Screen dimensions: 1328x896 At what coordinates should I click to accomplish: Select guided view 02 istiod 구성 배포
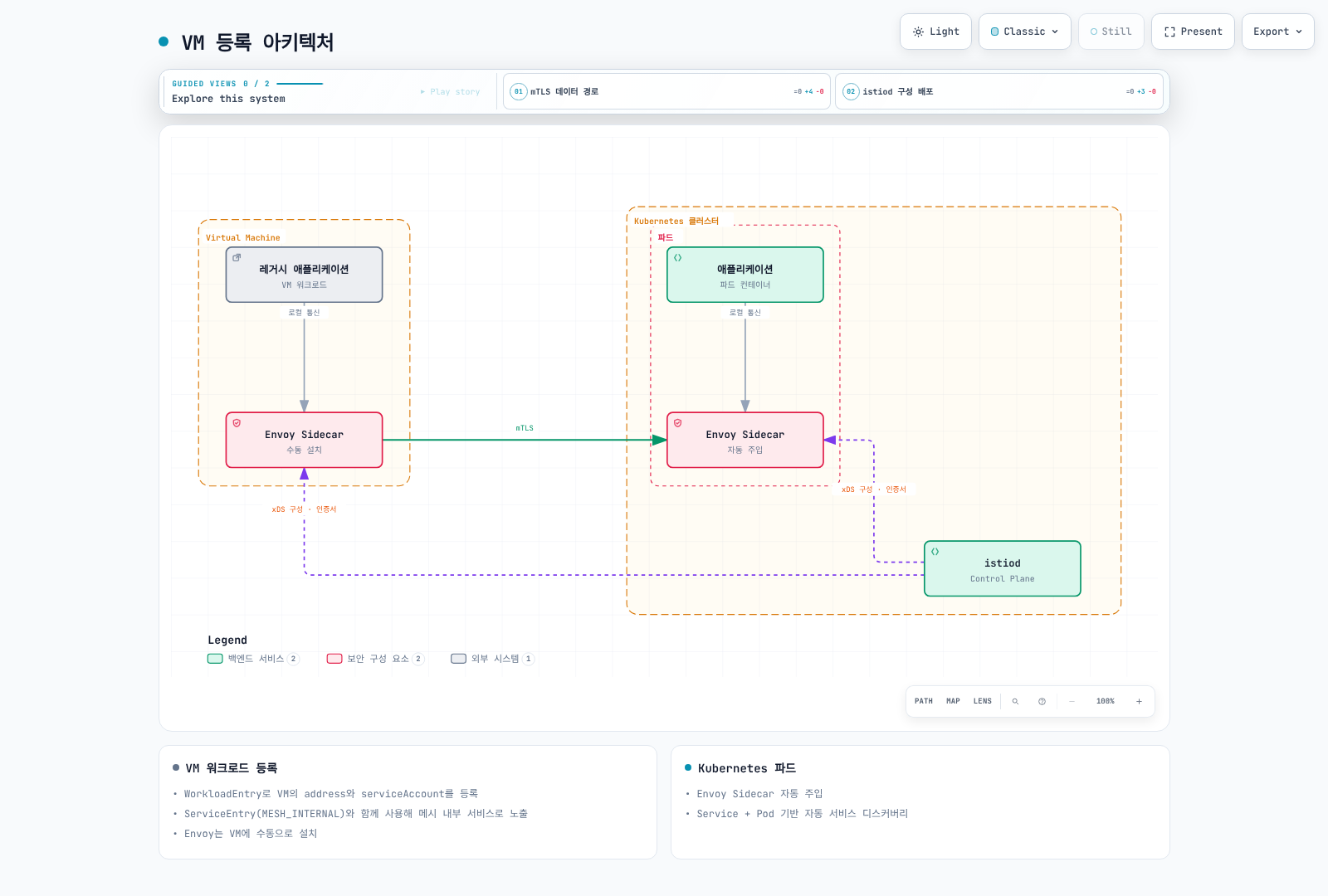tap(998, 91)
